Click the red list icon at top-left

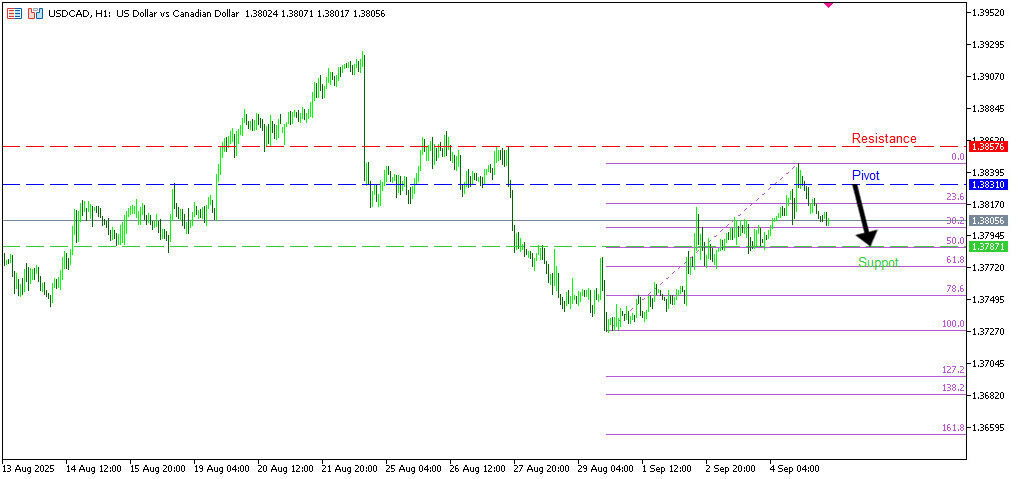click(14, 13)
